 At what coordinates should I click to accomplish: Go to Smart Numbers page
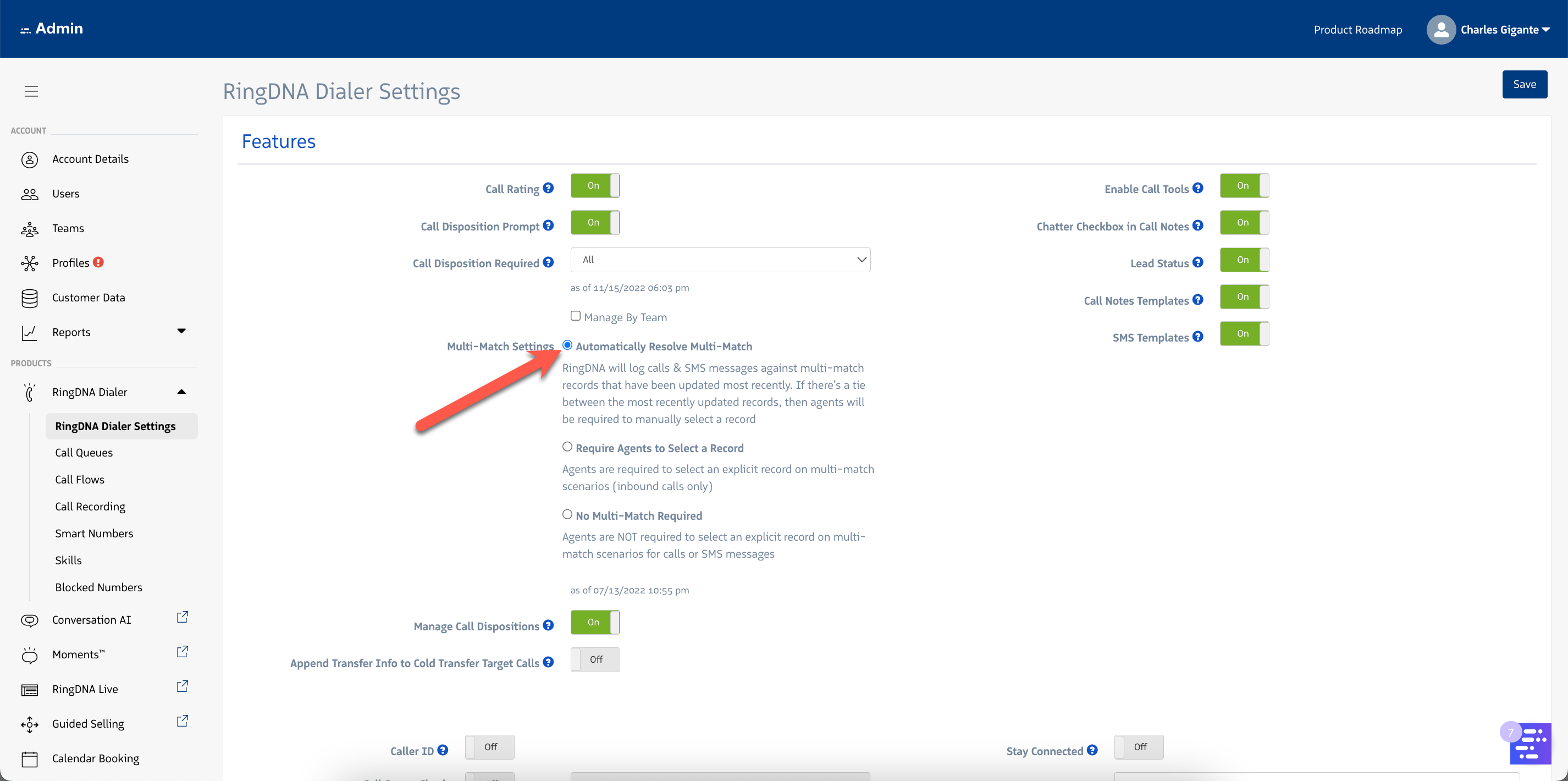tap(93, 533)
